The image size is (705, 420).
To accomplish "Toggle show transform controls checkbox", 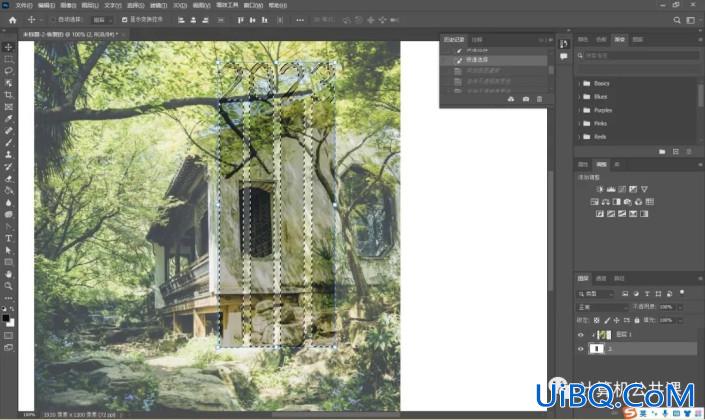I will point(125,20).
